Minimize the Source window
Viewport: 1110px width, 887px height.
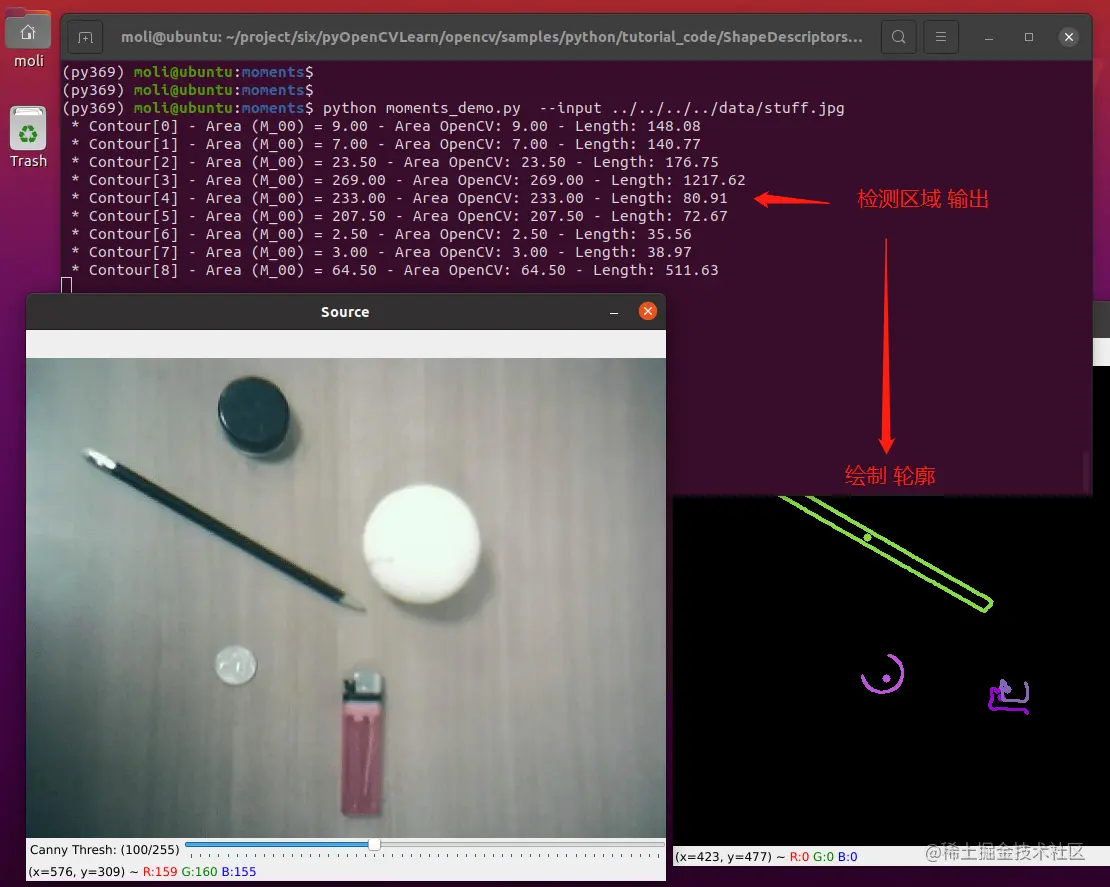(x=614, y=312)
